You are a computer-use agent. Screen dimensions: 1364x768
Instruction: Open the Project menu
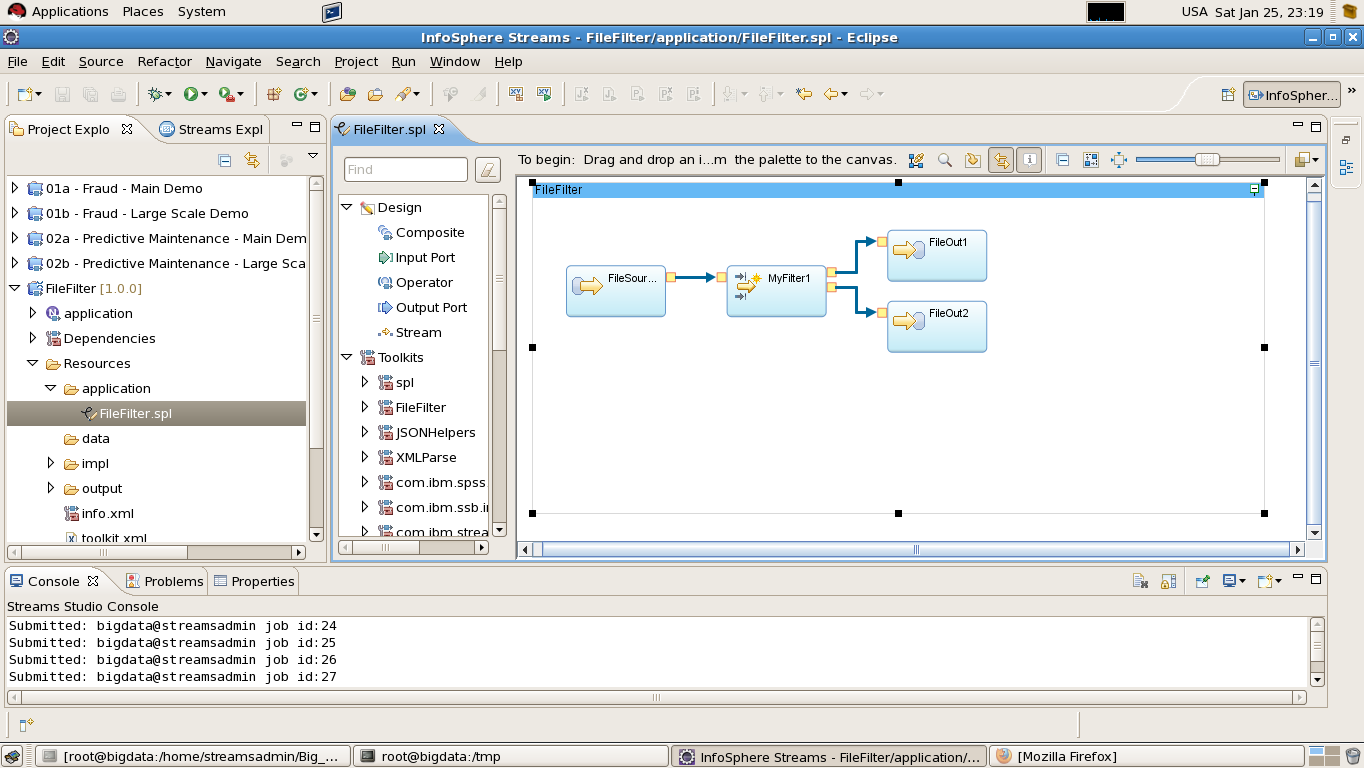(356, 61)
